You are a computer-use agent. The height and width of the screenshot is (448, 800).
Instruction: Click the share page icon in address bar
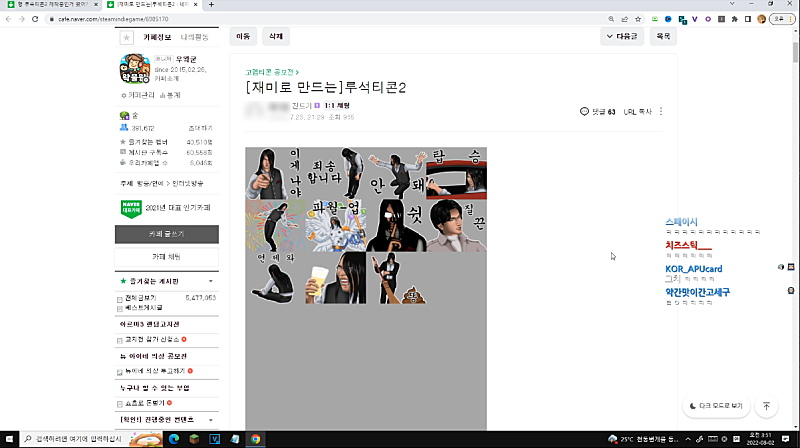pos(624,19)
